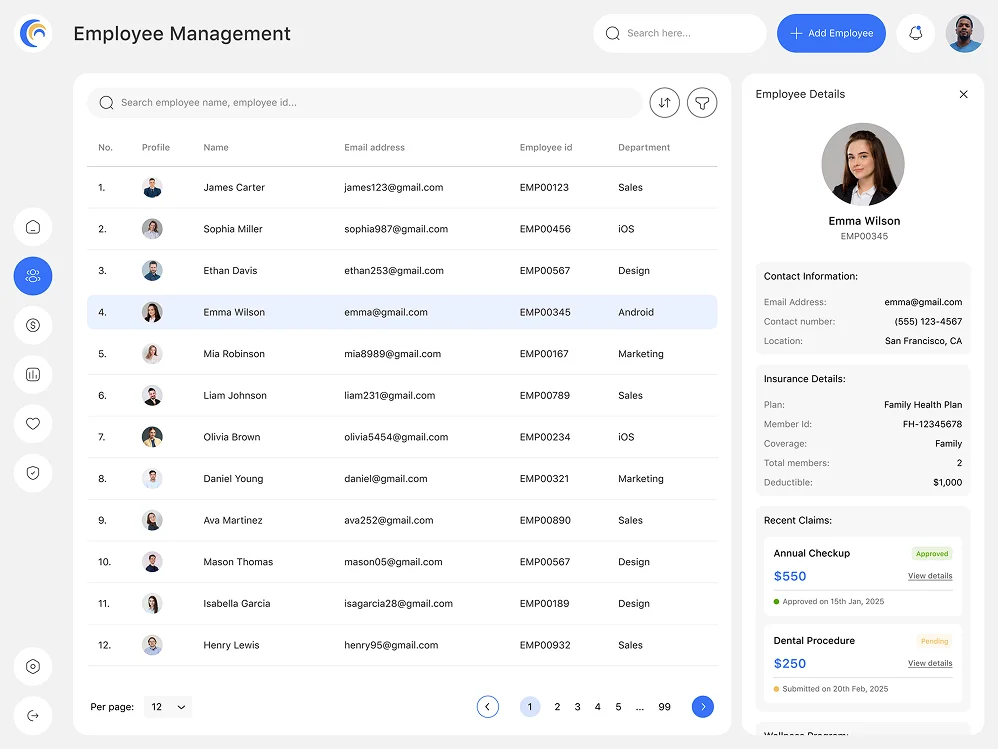The height and width of the screenshot is (749, 998).
Task: Open the filter funnel icon
Action: (702, 102)
